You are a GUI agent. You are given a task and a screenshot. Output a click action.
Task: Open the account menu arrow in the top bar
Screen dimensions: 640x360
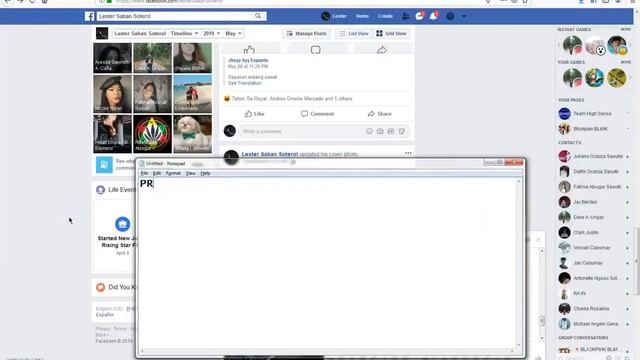click(464, 16)
